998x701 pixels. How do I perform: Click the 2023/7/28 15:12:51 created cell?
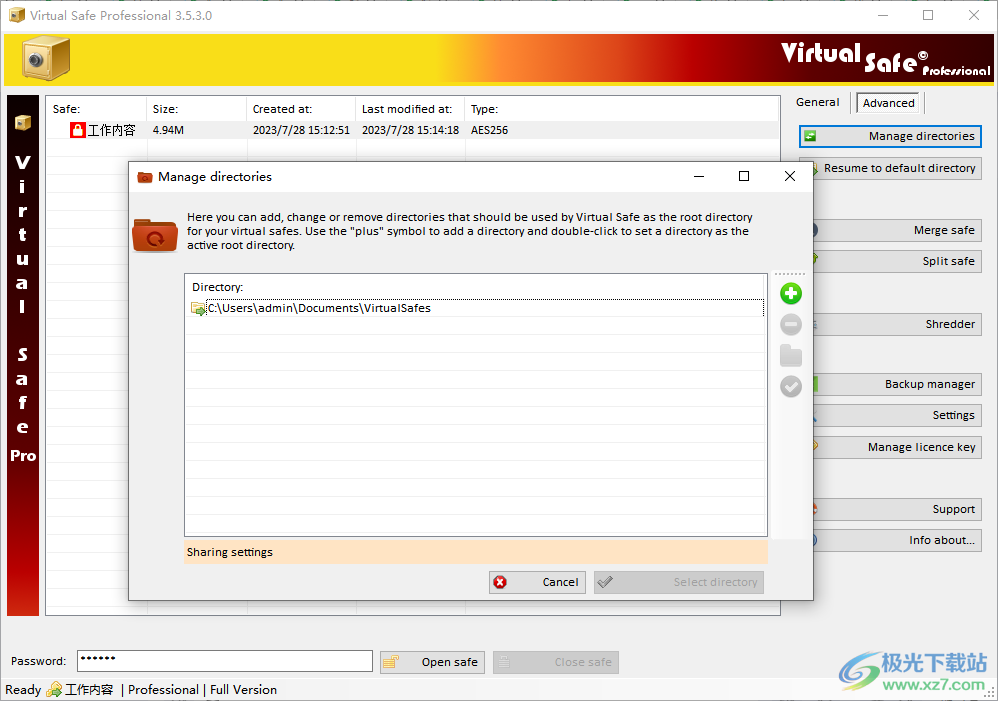301,130
